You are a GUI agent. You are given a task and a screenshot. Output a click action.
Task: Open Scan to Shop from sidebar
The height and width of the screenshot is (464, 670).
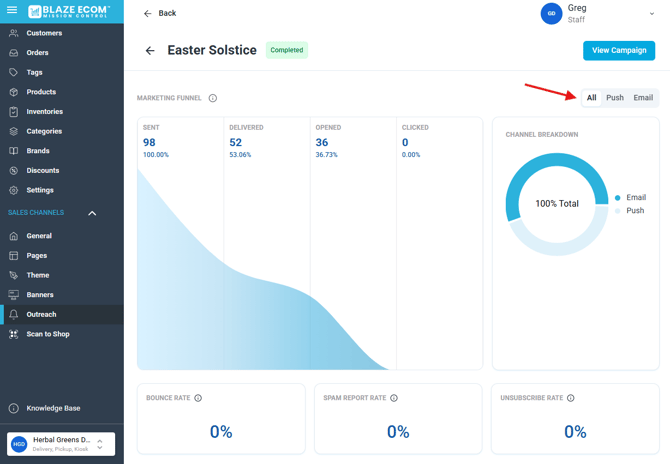47,334
